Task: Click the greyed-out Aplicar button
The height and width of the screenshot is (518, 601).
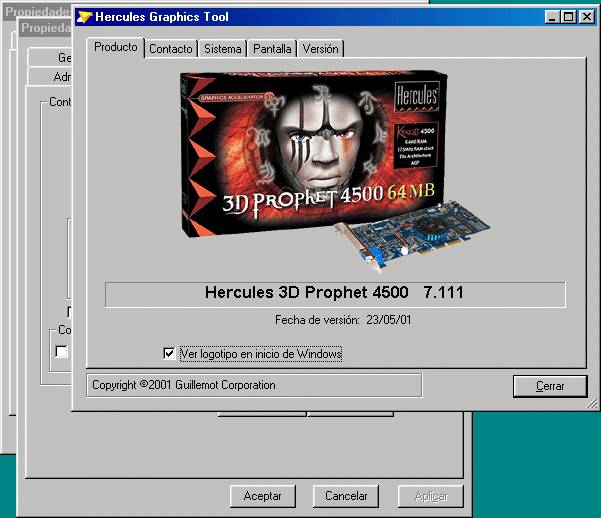Action: (431, 496)
